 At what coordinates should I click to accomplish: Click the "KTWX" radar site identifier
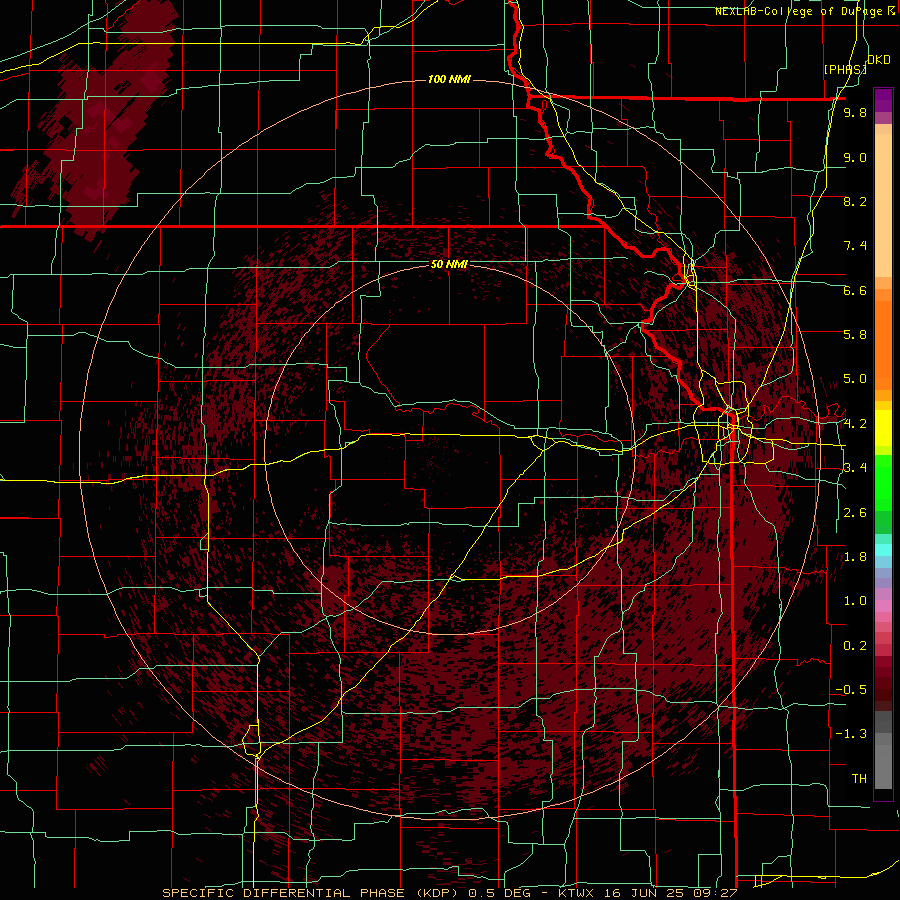click(x=576, y=893)
